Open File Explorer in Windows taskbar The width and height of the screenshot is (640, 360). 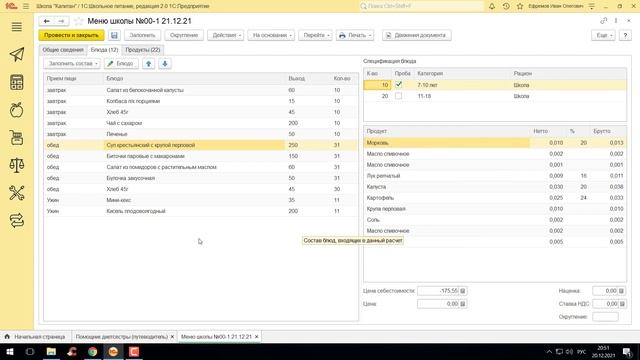(51, 351)
